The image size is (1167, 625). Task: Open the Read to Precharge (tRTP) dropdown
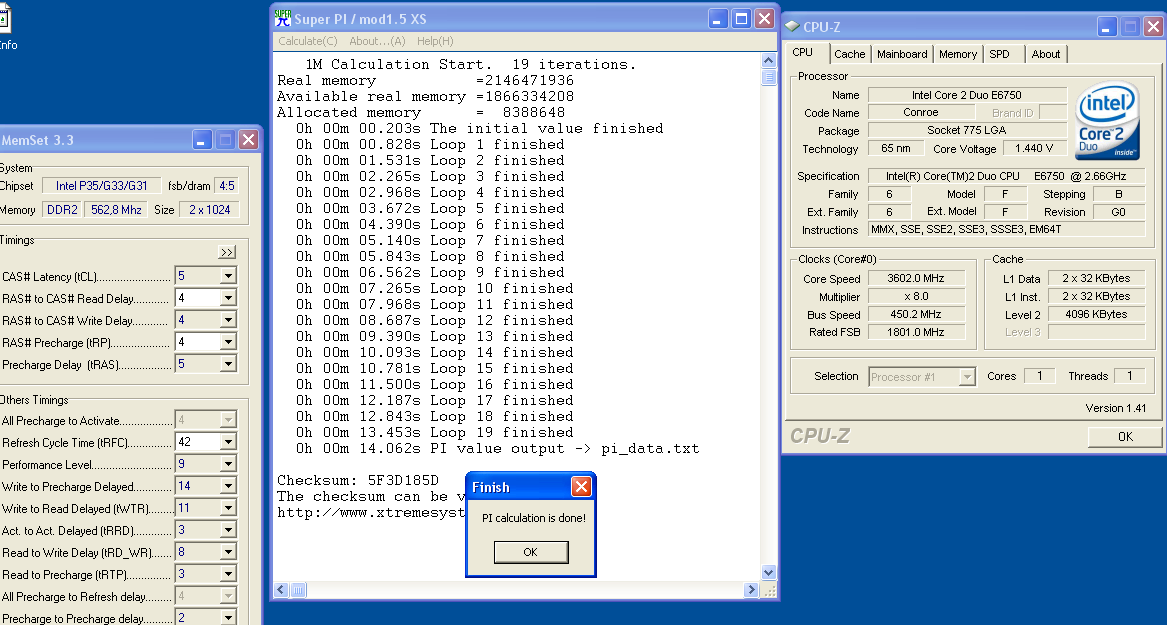(228, 574)
